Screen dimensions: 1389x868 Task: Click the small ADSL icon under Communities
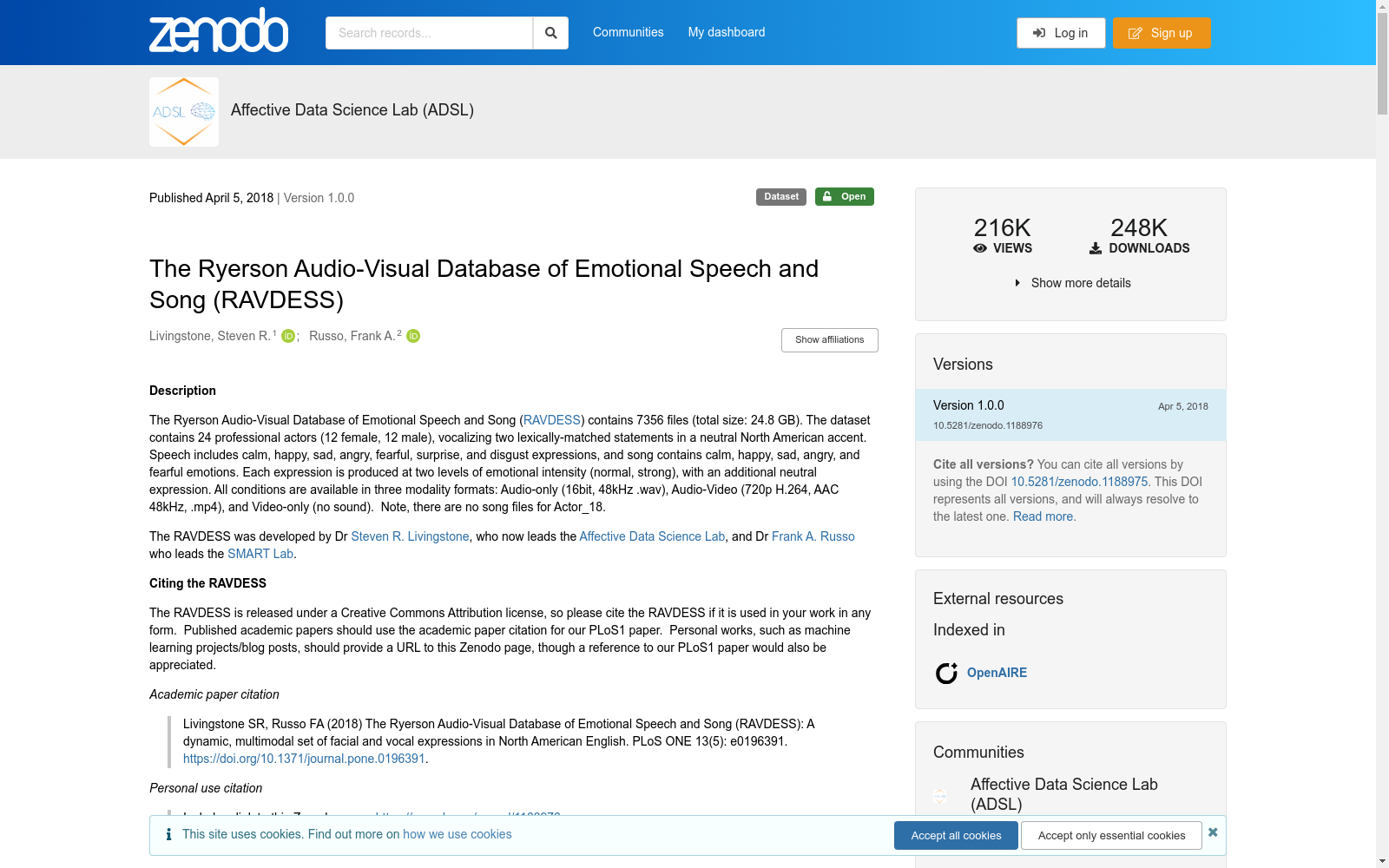click(x=940, y=795)
